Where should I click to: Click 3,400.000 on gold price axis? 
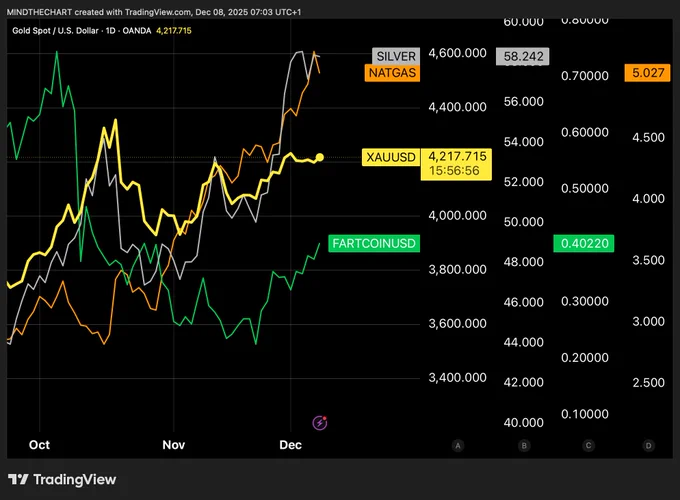(x=458, y=378)
